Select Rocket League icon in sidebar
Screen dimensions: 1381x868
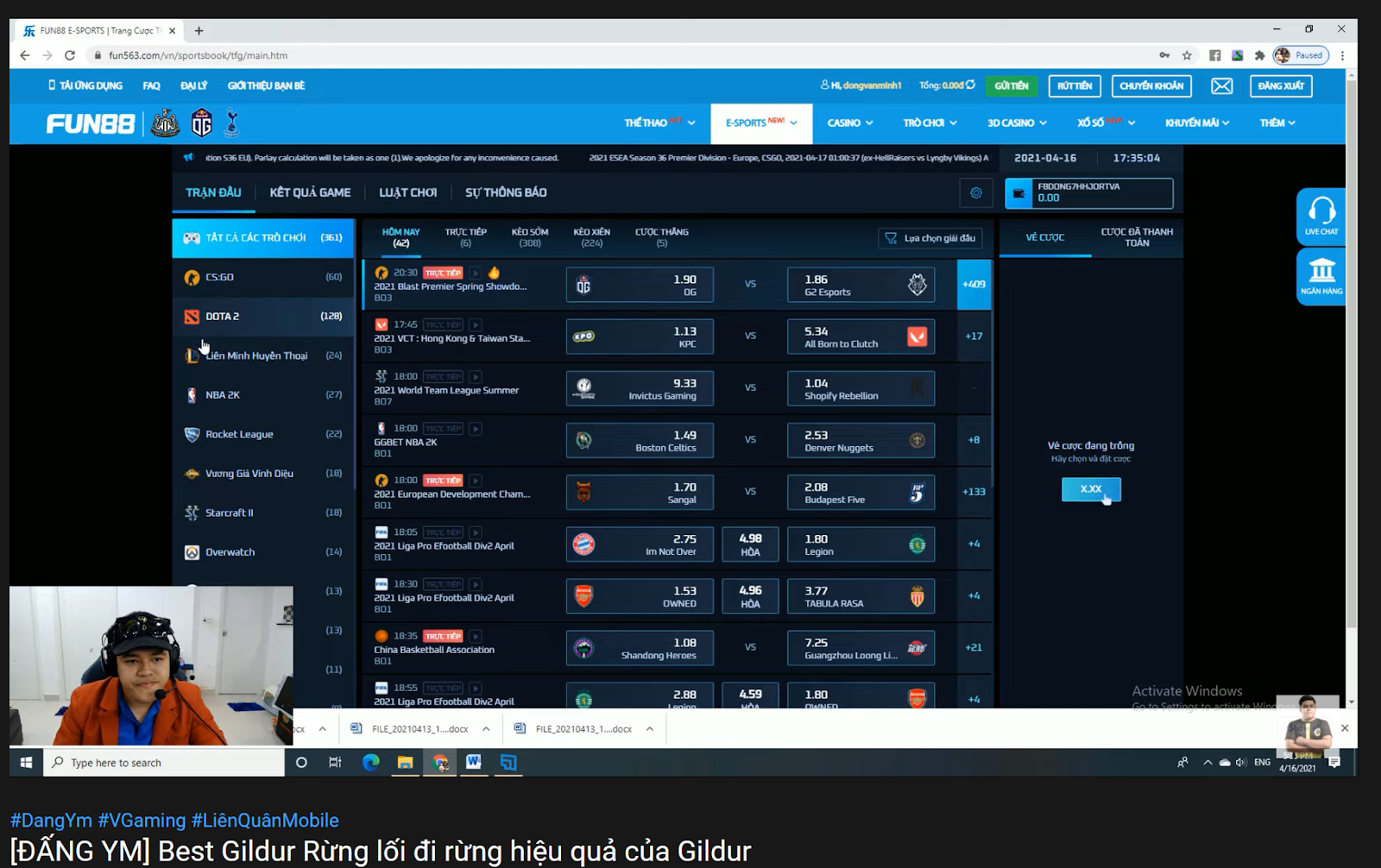tap(192, 435)
